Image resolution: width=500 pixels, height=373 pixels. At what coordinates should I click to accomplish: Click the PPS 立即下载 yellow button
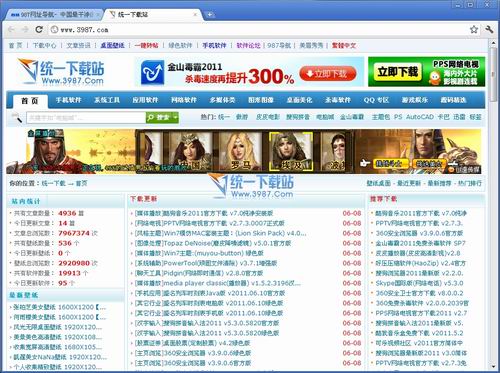(397, 71)
